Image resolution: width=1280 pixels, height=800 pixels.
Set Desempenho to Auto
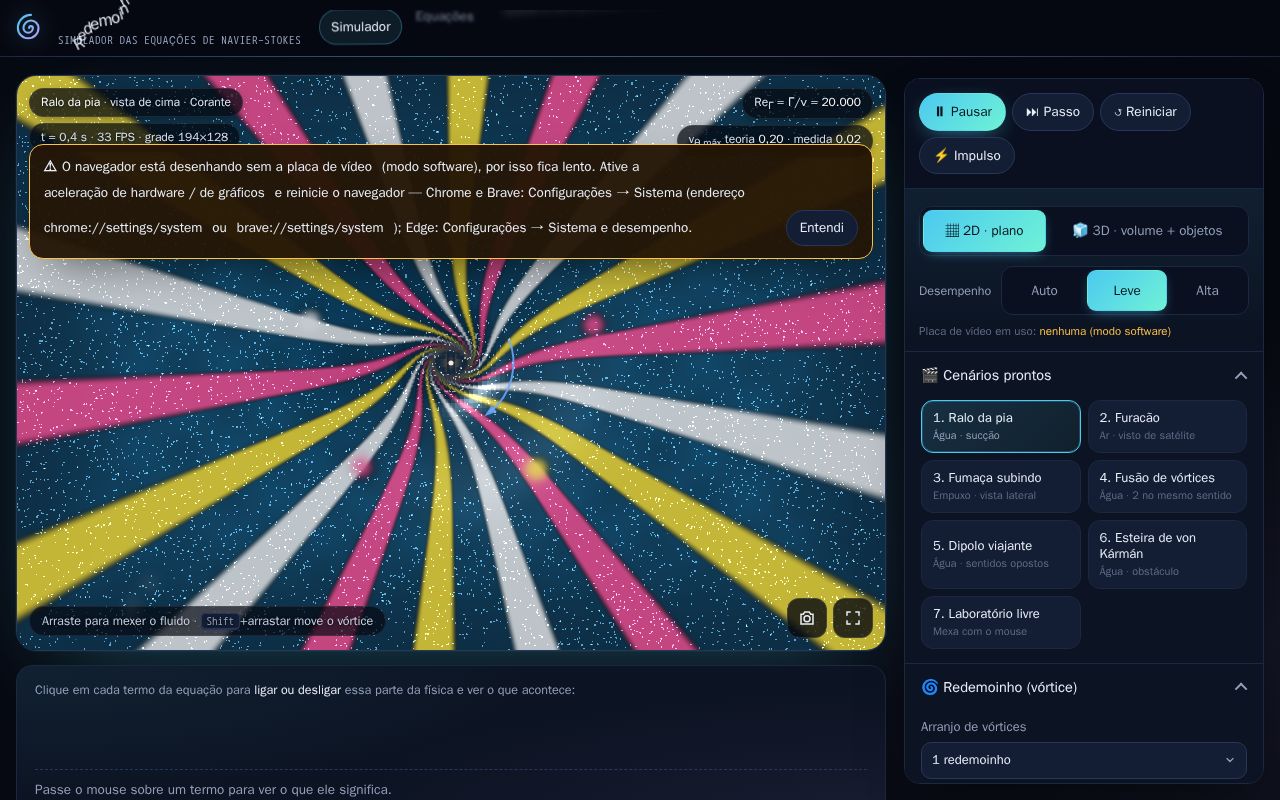pyautogui.click(x=1044, y=291)
